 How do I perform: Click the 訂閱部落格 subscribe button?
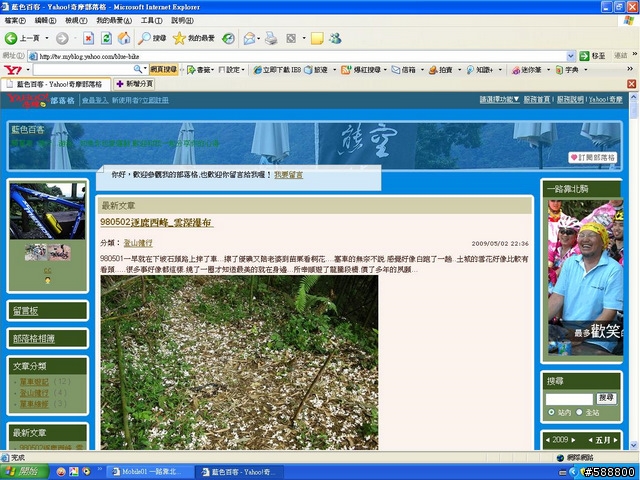point(592,158)
